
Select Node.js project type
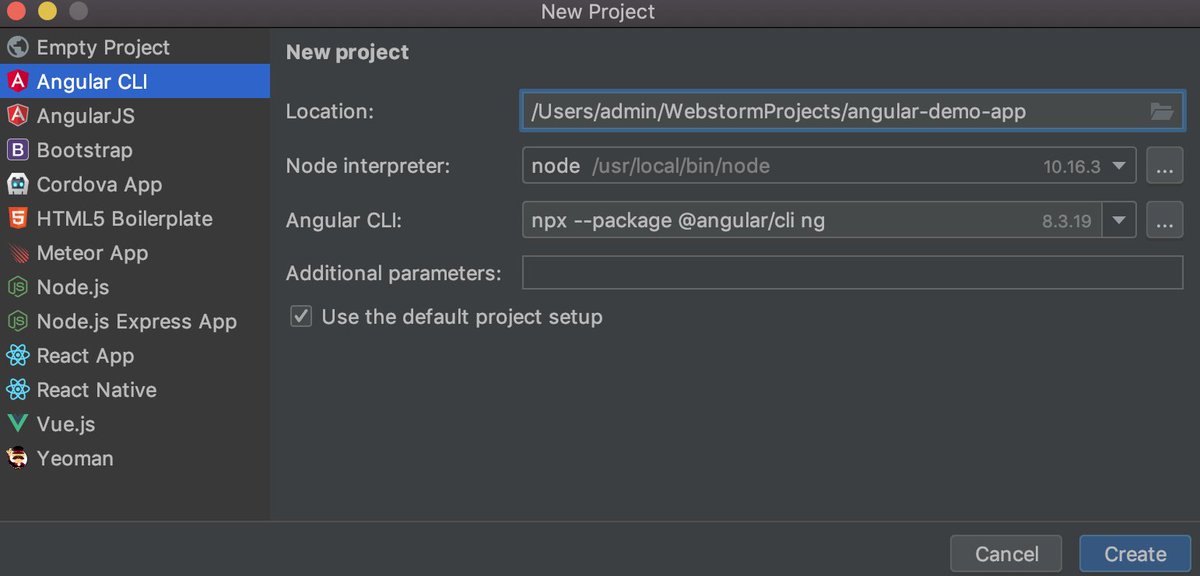[135, 287]
